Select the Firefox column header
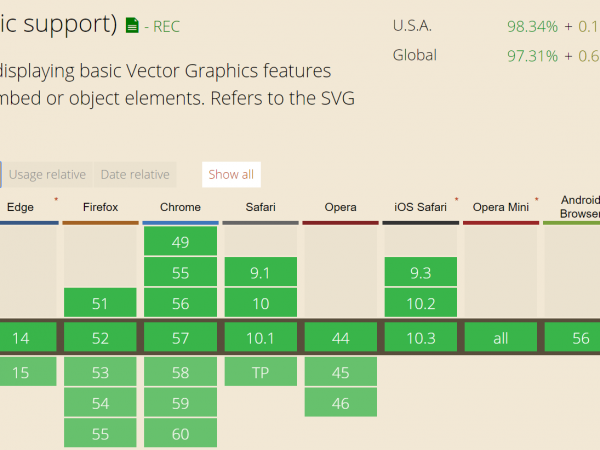Image resolution: width=600 pixels, height=450 pixels. click(x=100, y=207)
